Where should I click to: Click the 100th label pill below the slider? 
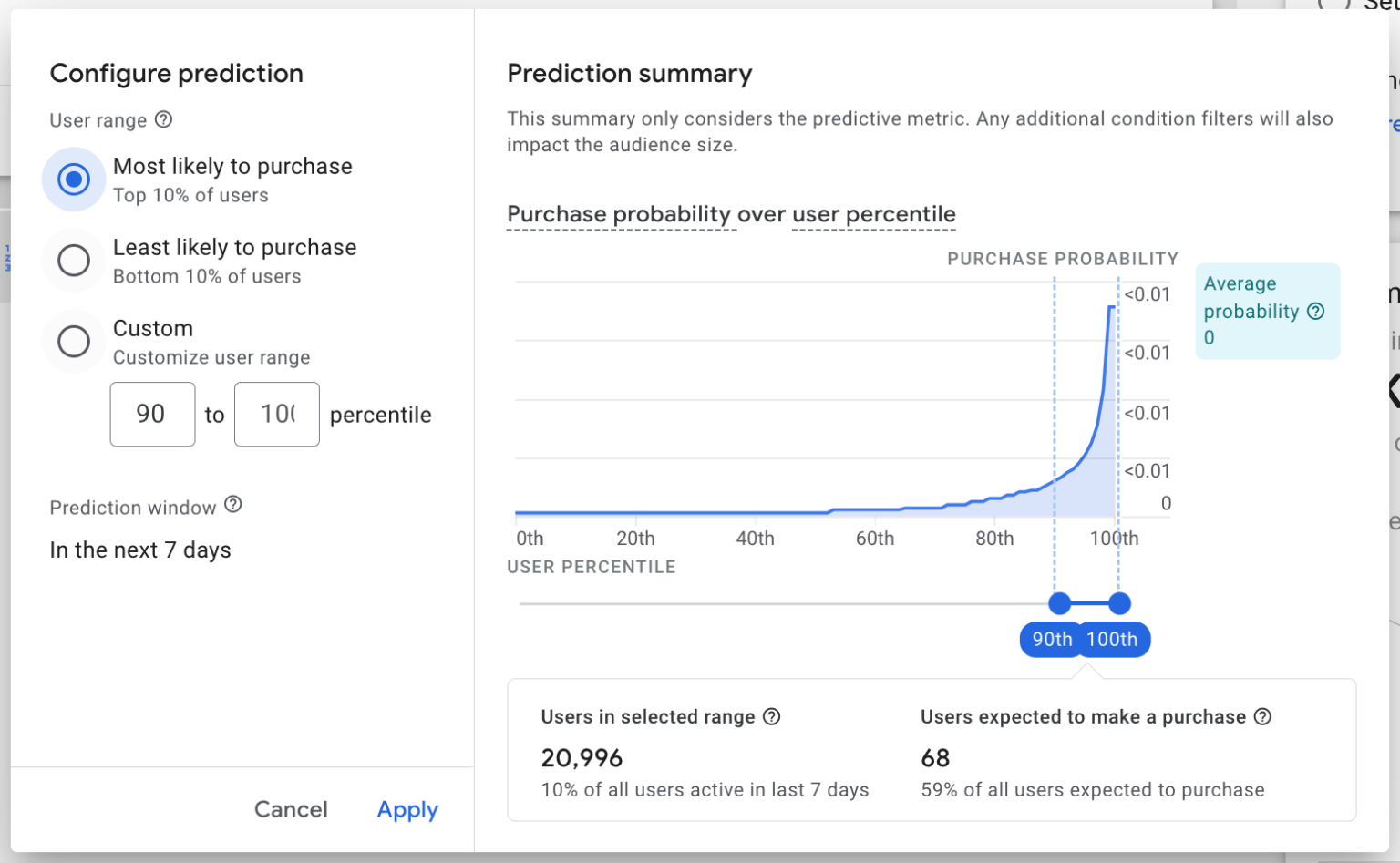(1114, 639)
